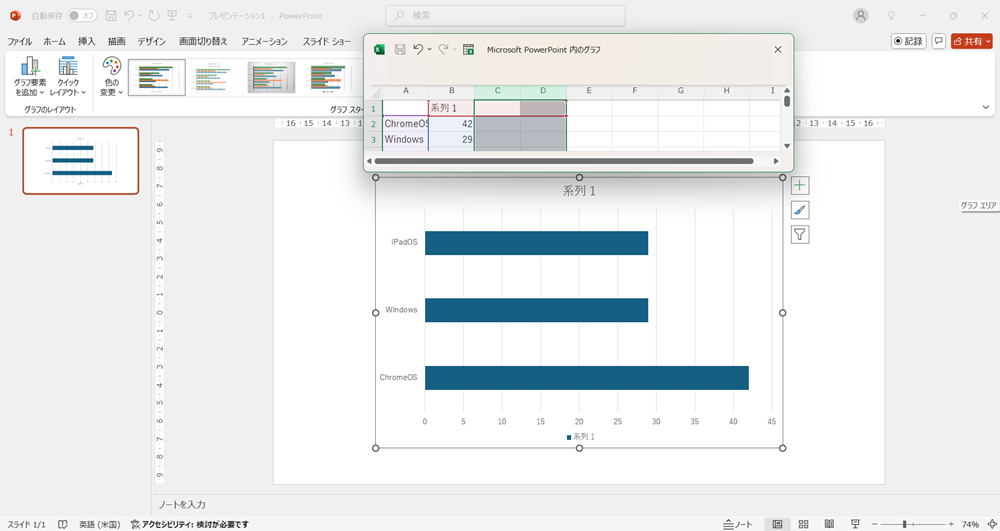This screenshot has width=1000, height=531.
Task: Click redo icon in chart data window
Action: 443,49
